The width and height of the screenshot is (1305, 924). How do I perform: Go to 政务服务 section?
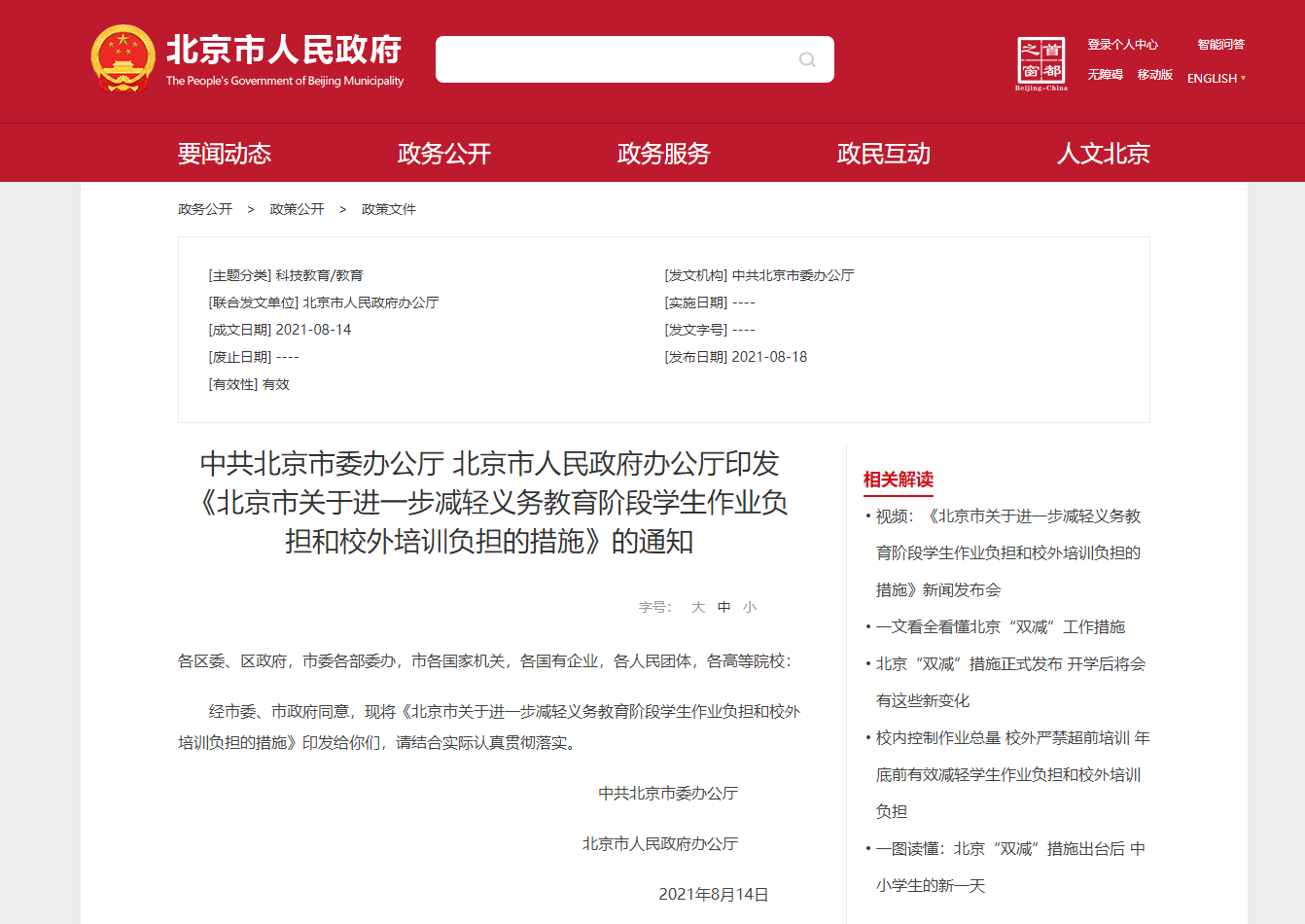[664, 154]
